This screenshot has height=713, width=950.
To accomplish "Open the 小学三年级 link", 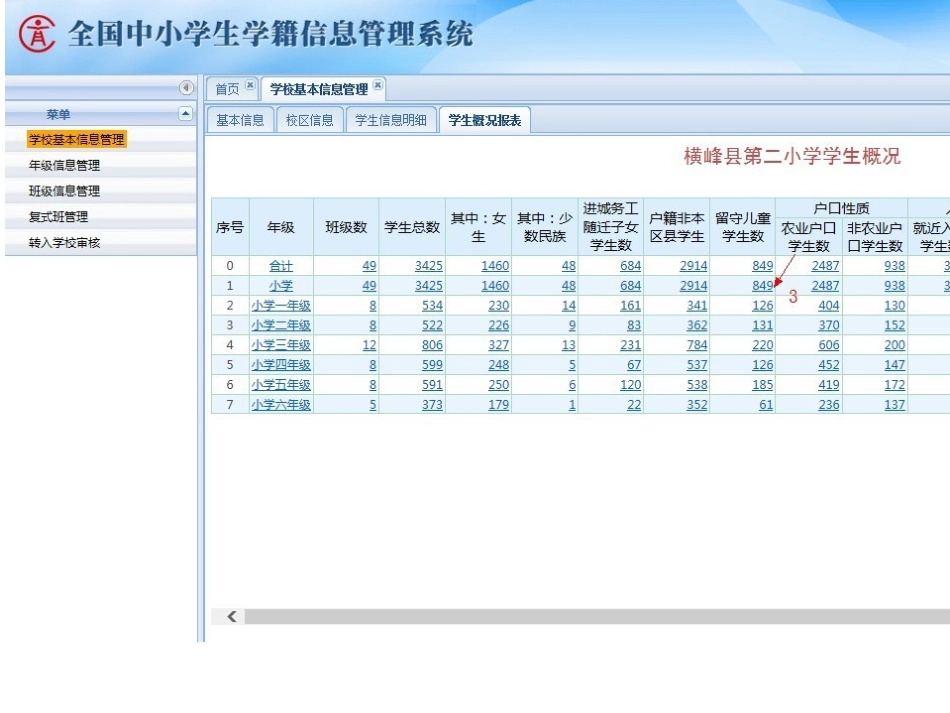I will (x=281, y=345).
